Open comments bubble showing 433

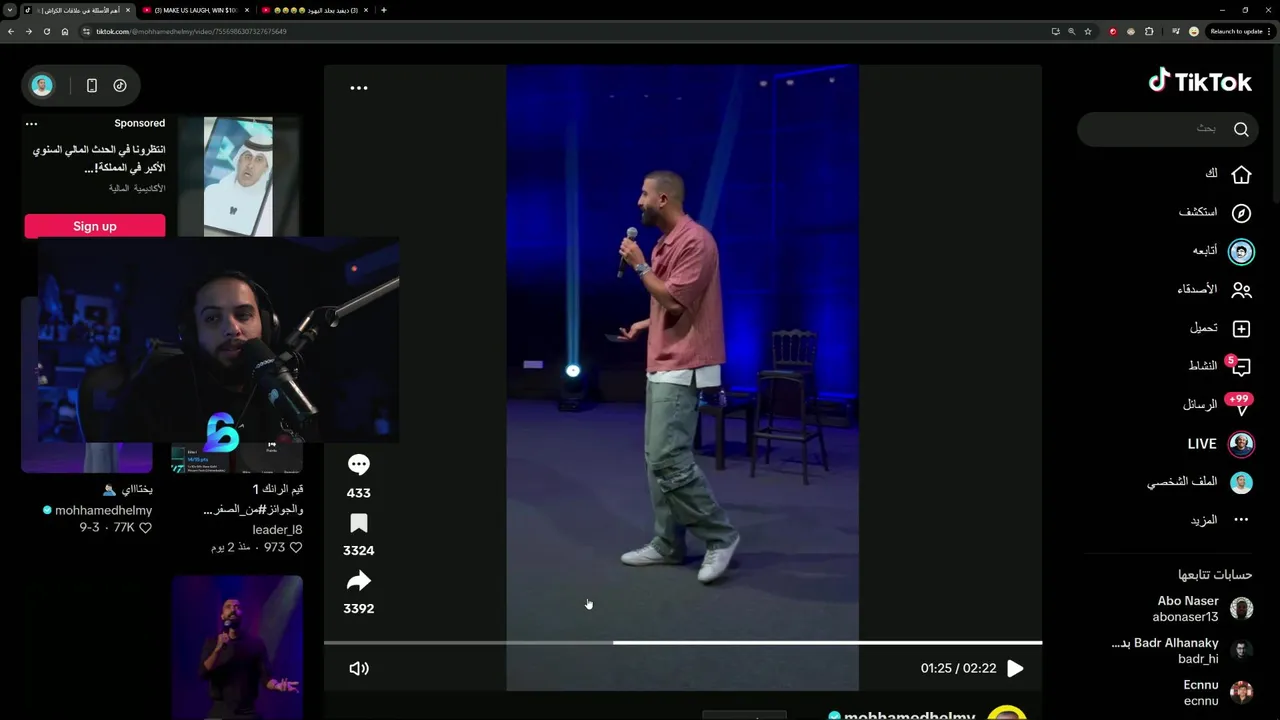[x=358, y=465]
